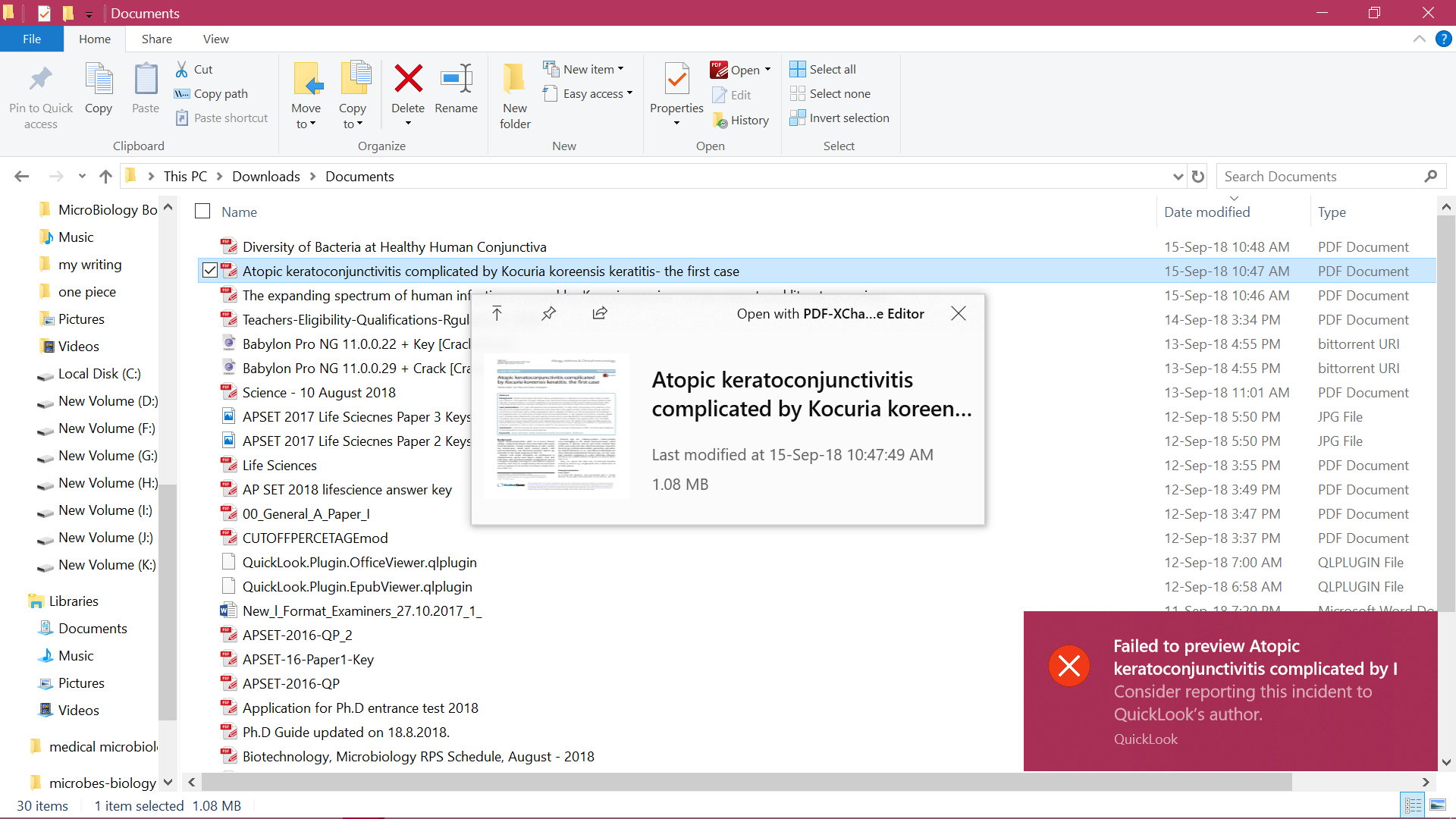Cut the selected file
This screenshot has height=819, width=1456.
194,68
